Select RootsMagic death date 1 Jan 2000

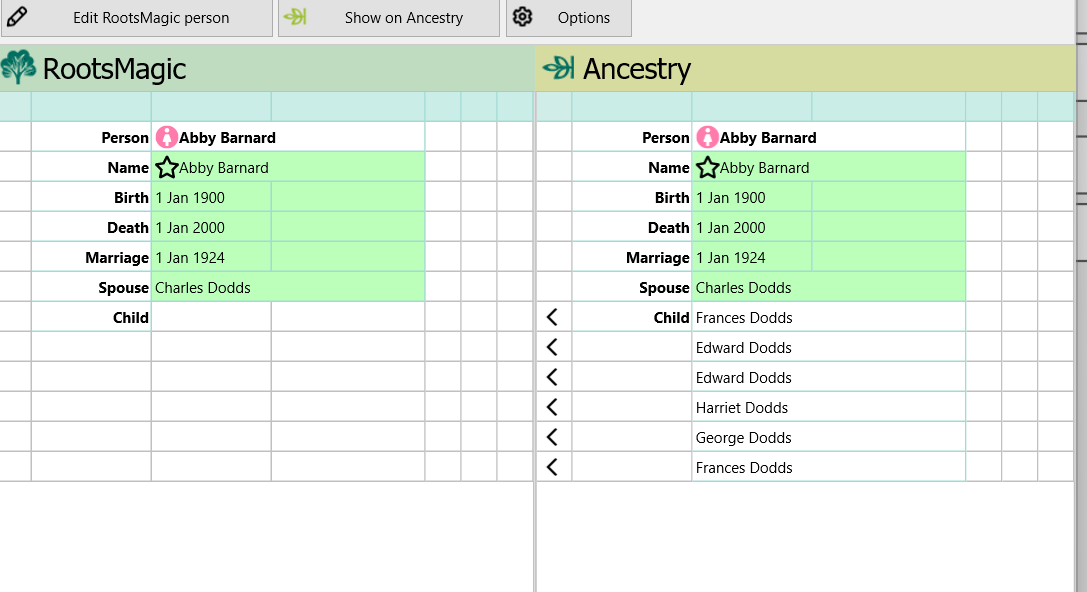[211, 227]
